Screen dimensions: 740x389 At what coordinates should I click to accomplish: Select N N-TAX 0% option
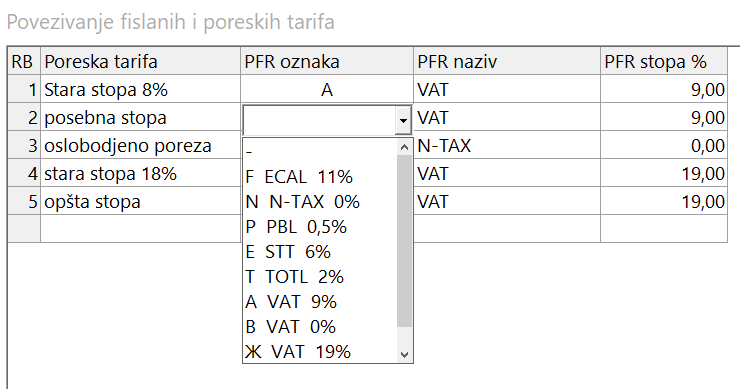(x=321, y=202)
